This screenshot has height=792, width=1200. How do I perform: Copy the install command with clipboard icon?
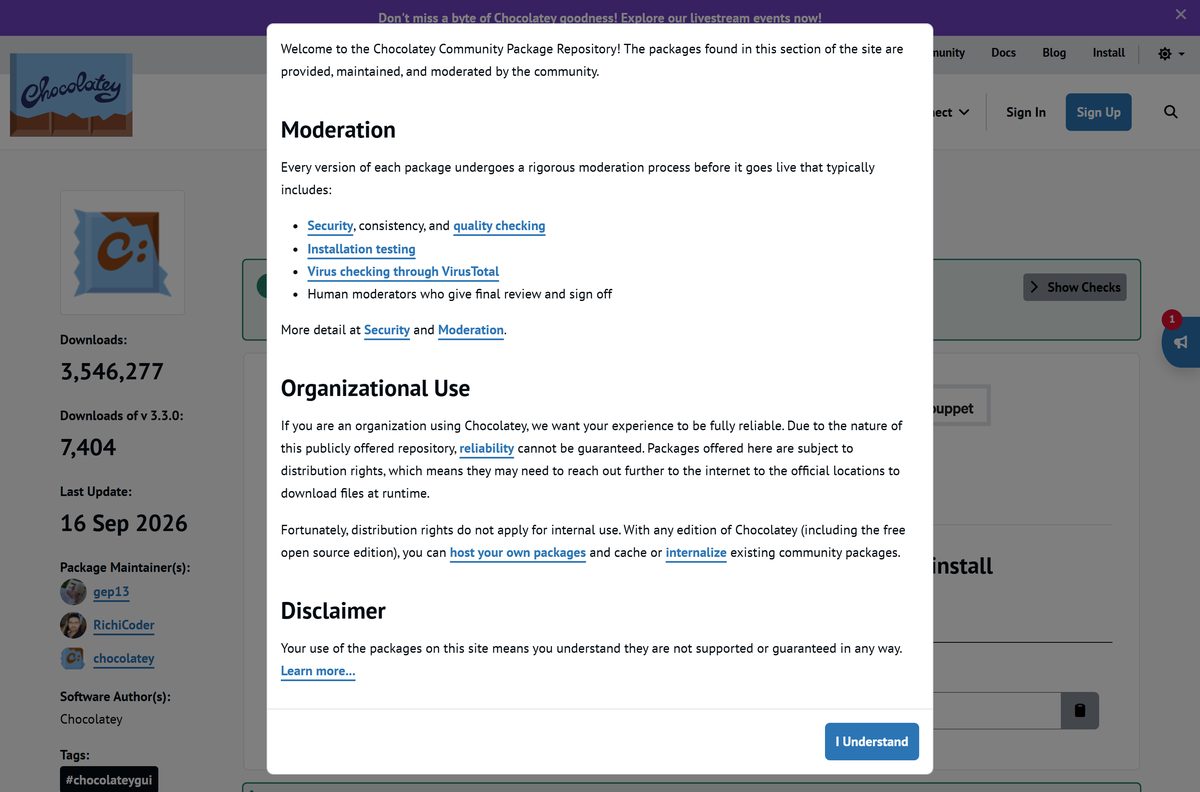(1080, 710)
